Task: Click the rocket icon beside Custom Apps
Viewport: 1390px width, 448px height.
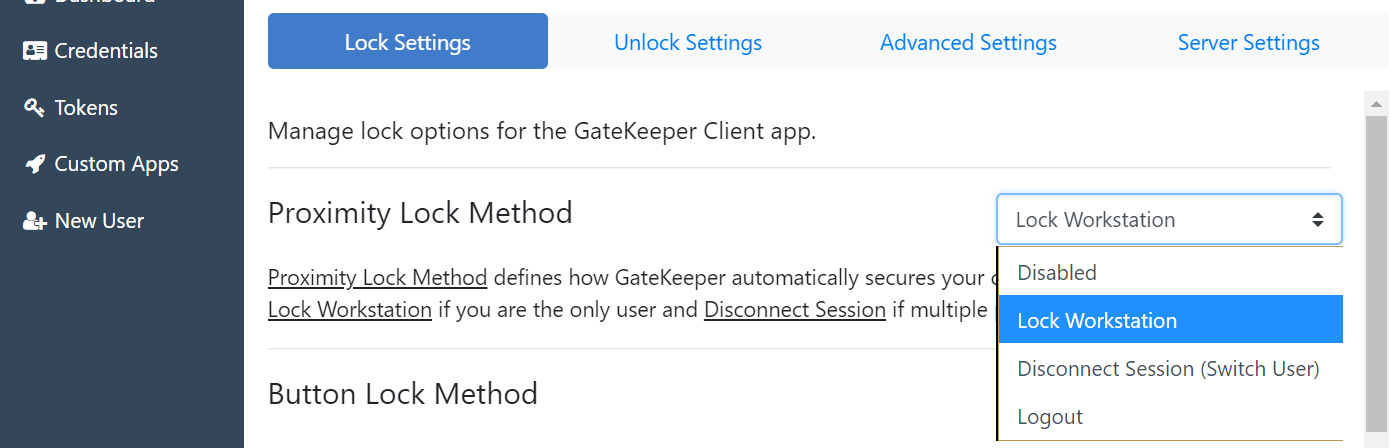Action: 35,164
